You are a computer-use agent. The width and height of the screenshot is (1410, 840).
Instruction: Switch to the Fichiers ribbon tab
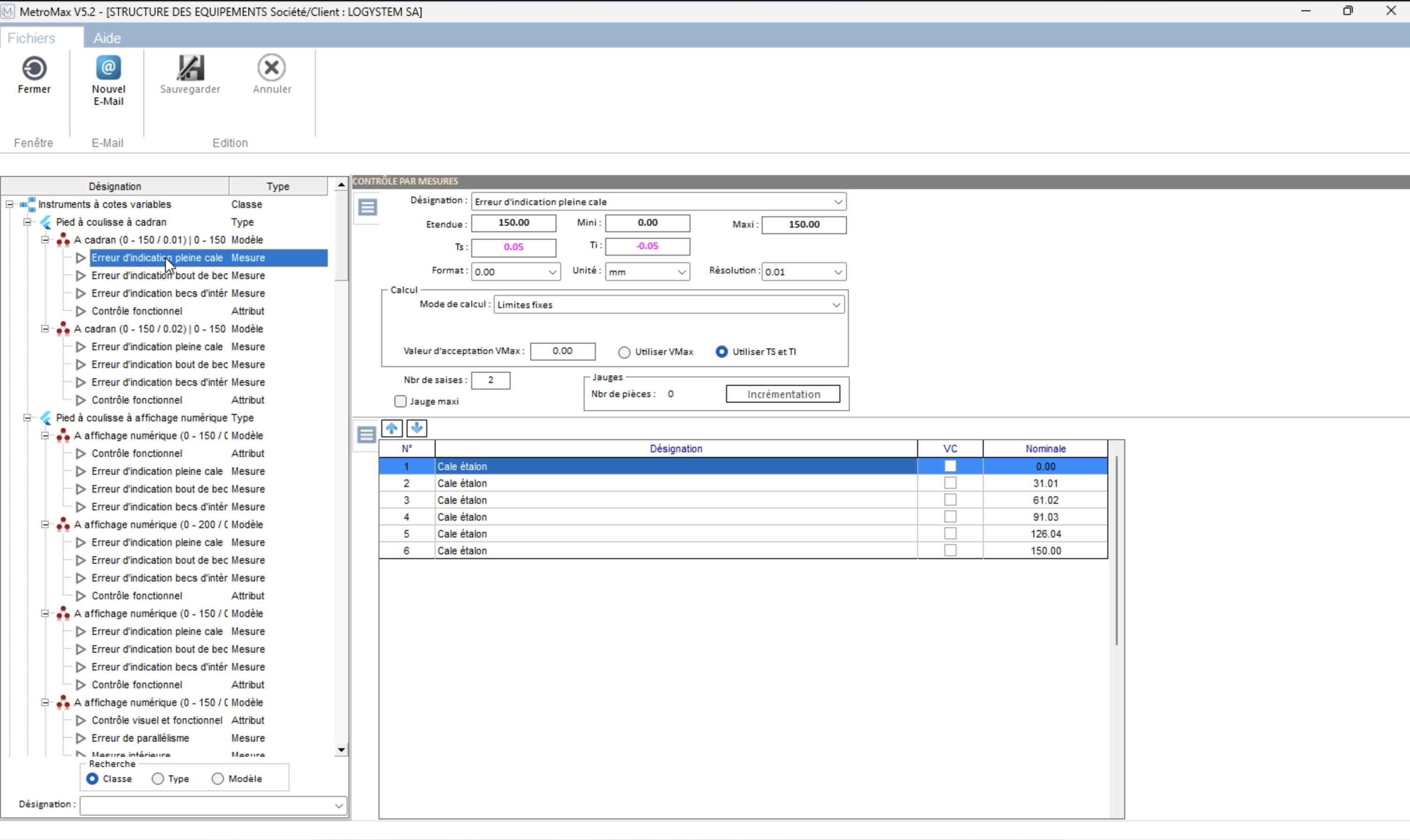pyautogui.click(x=32, y=38)
